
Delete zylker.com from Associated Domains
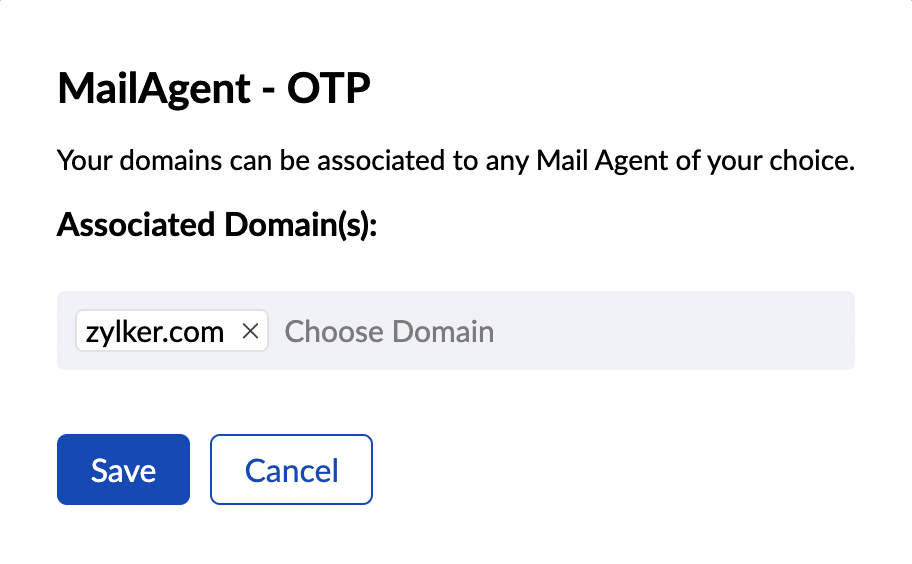[251, 332]
